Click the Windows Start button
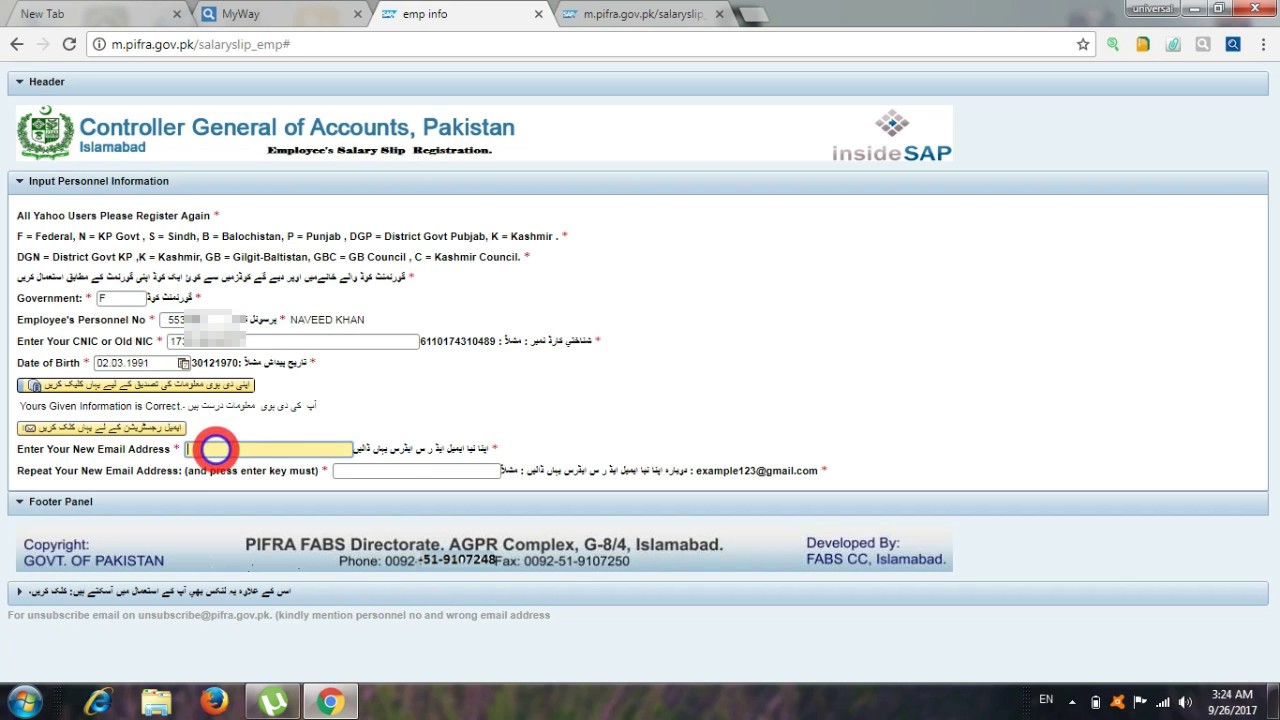Image resolution: width=1280 pixels, height=720 pixels. 26,701
